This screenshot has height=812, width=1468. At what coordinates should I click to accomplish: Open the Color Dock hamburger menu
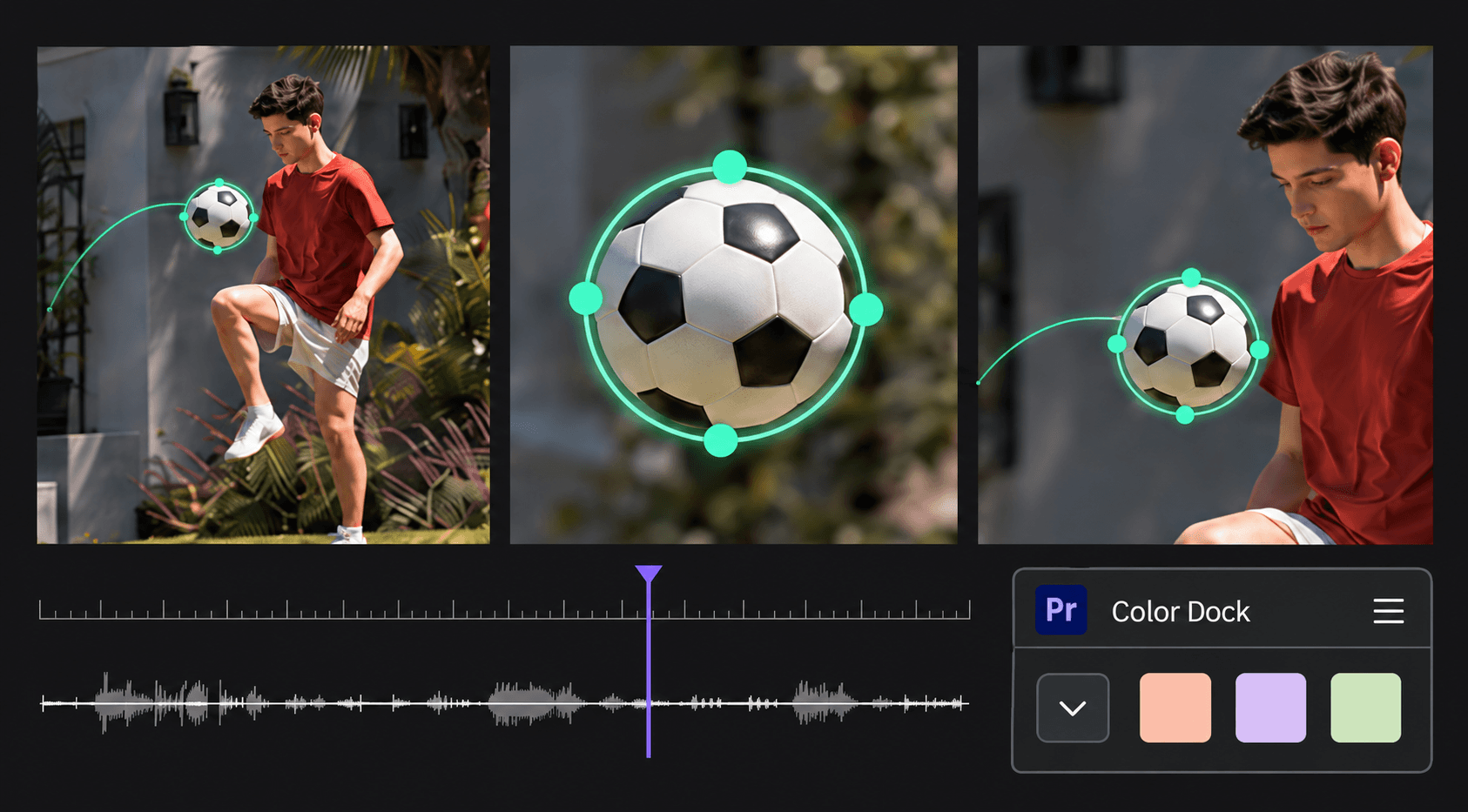pyautogui.click(x=1388, y=611)
